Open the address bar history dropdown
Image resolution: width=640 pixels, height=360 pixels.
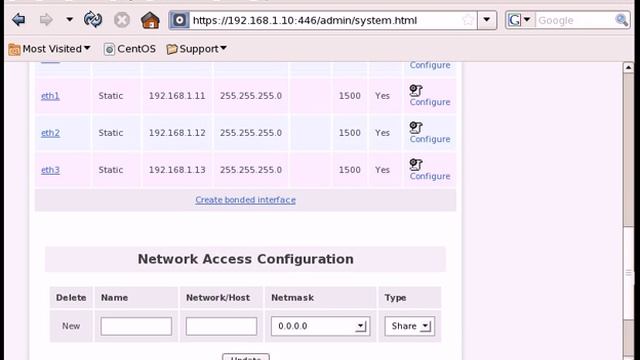487,20
